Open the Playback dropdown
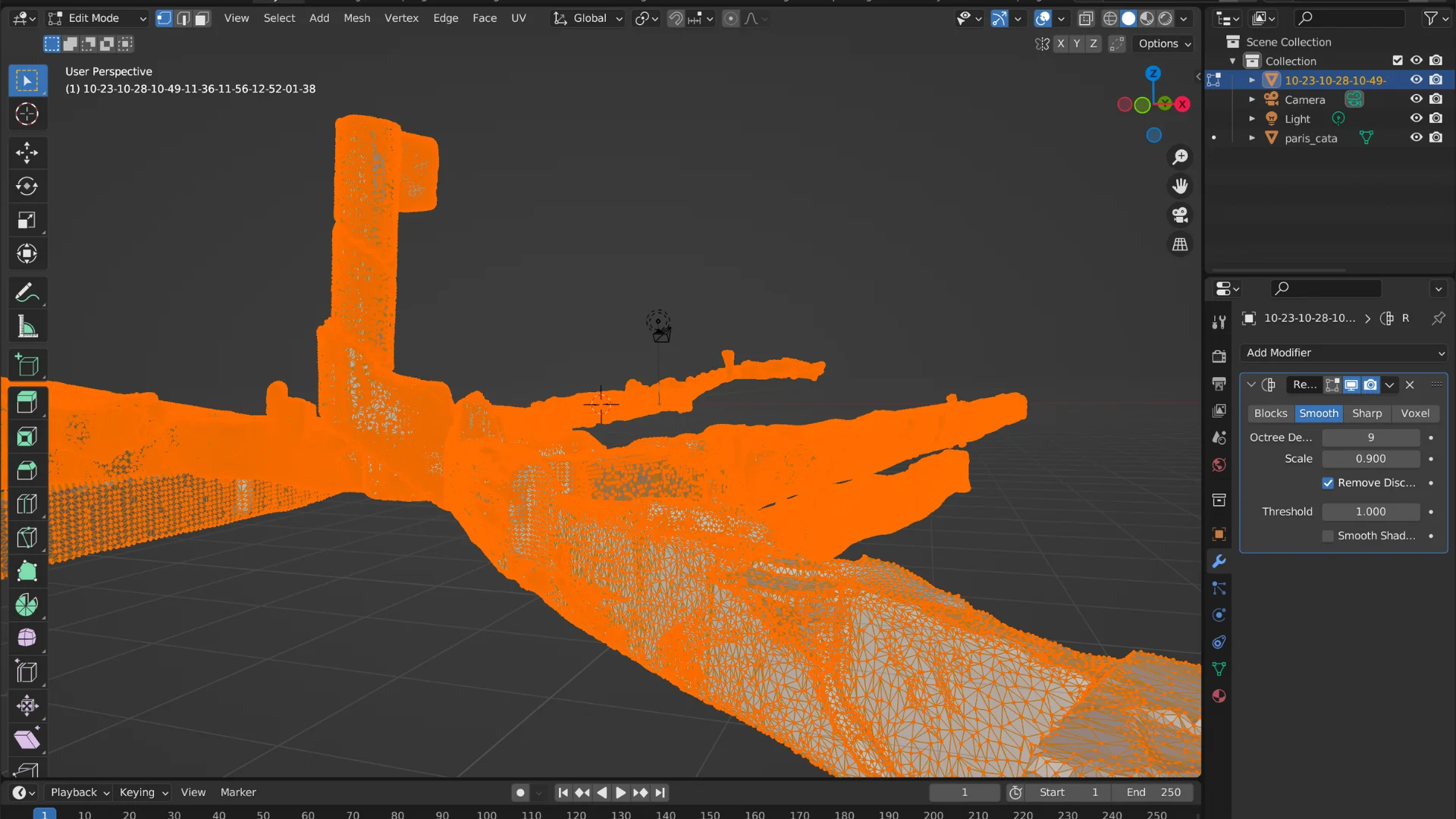This screenshot has height=819, width=1456. point(79,792)
